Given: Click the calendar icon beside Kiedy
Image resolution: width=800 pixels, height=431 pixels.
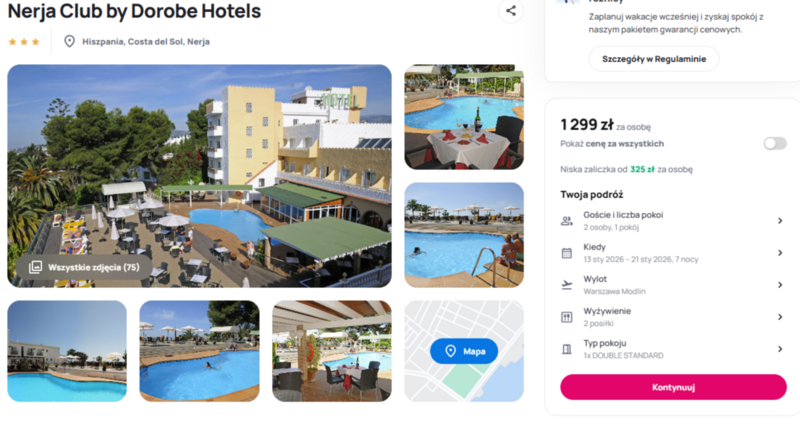Looking at the screenshot, I should click(567, 253).
